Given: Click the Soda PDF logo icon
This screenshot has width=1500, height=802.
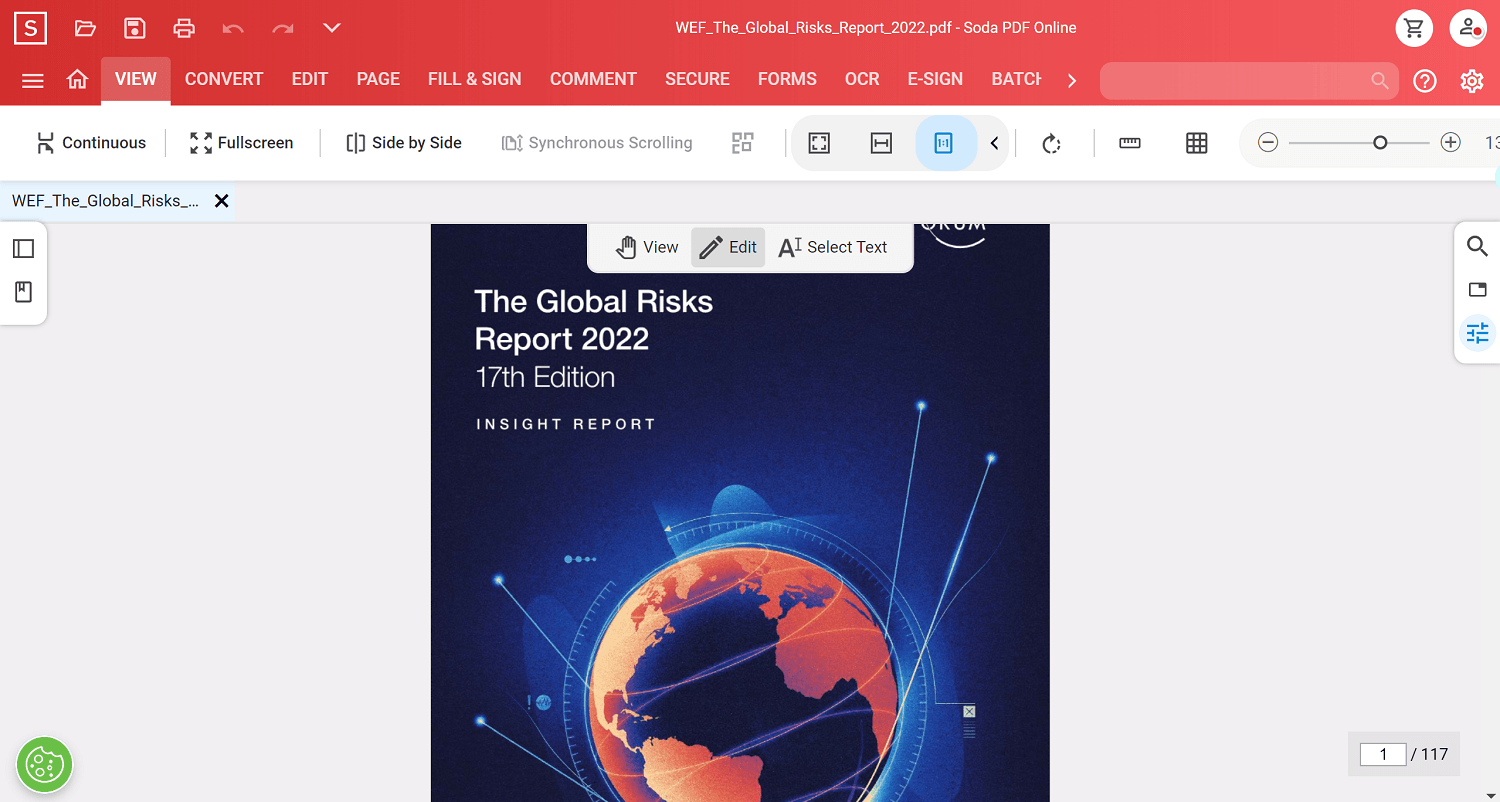Looking at the screenshot, I should tap(30, 28).
